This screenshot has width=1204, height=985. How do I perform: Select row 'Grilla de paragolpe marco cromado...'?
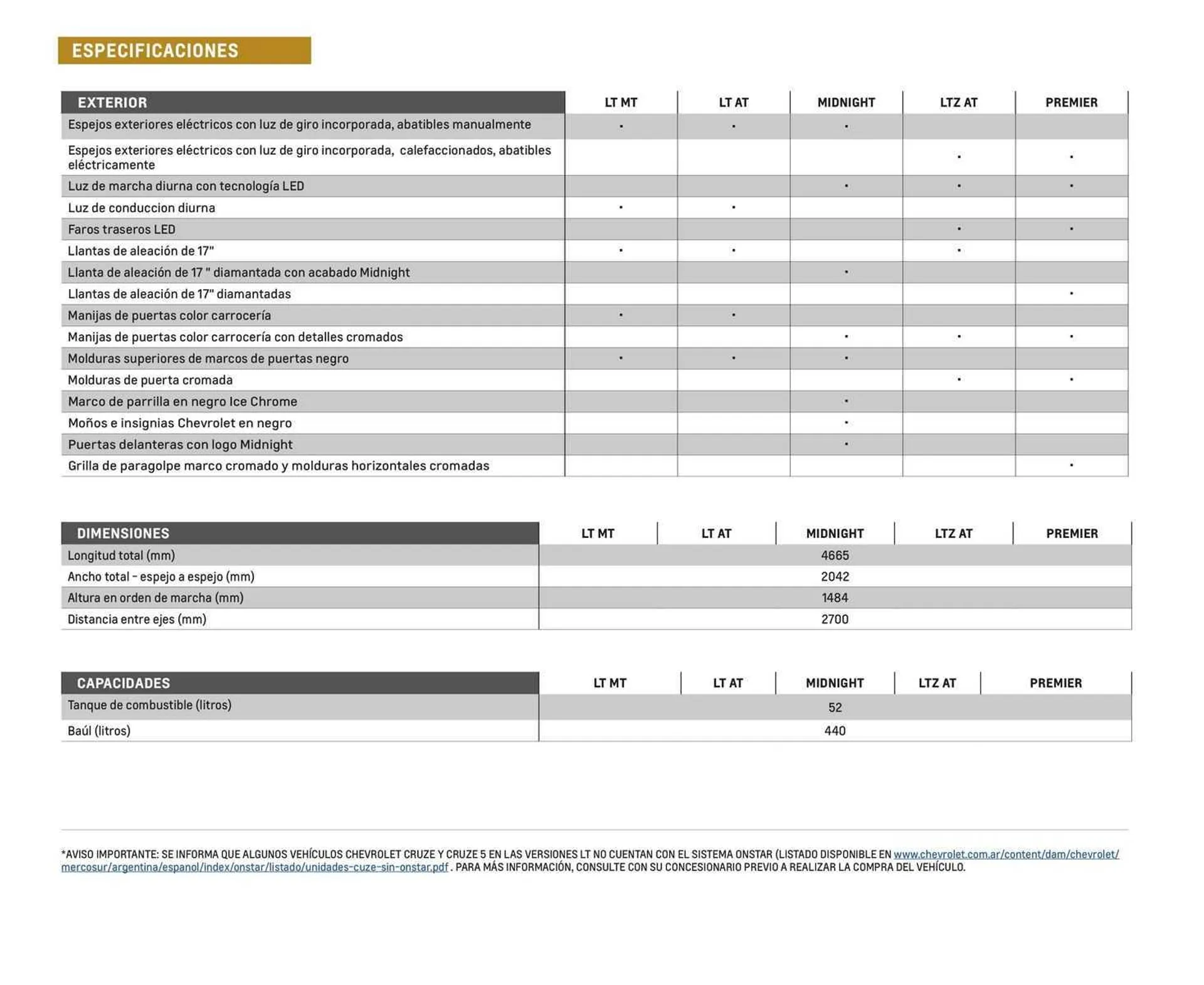click(x=594, y=466)
